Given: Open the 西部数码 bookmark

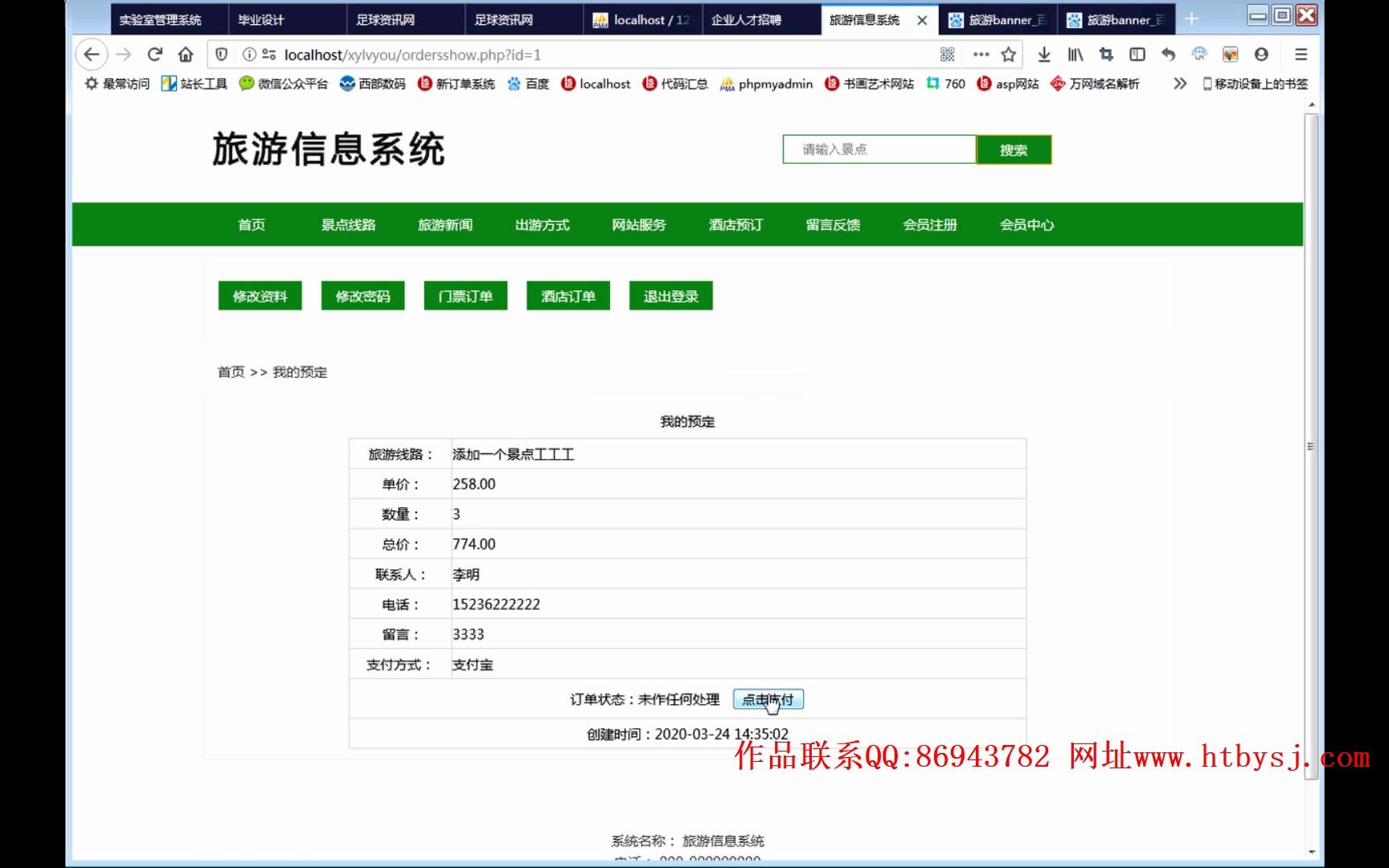Looking at the screenshot, I should tap(373, 84).
